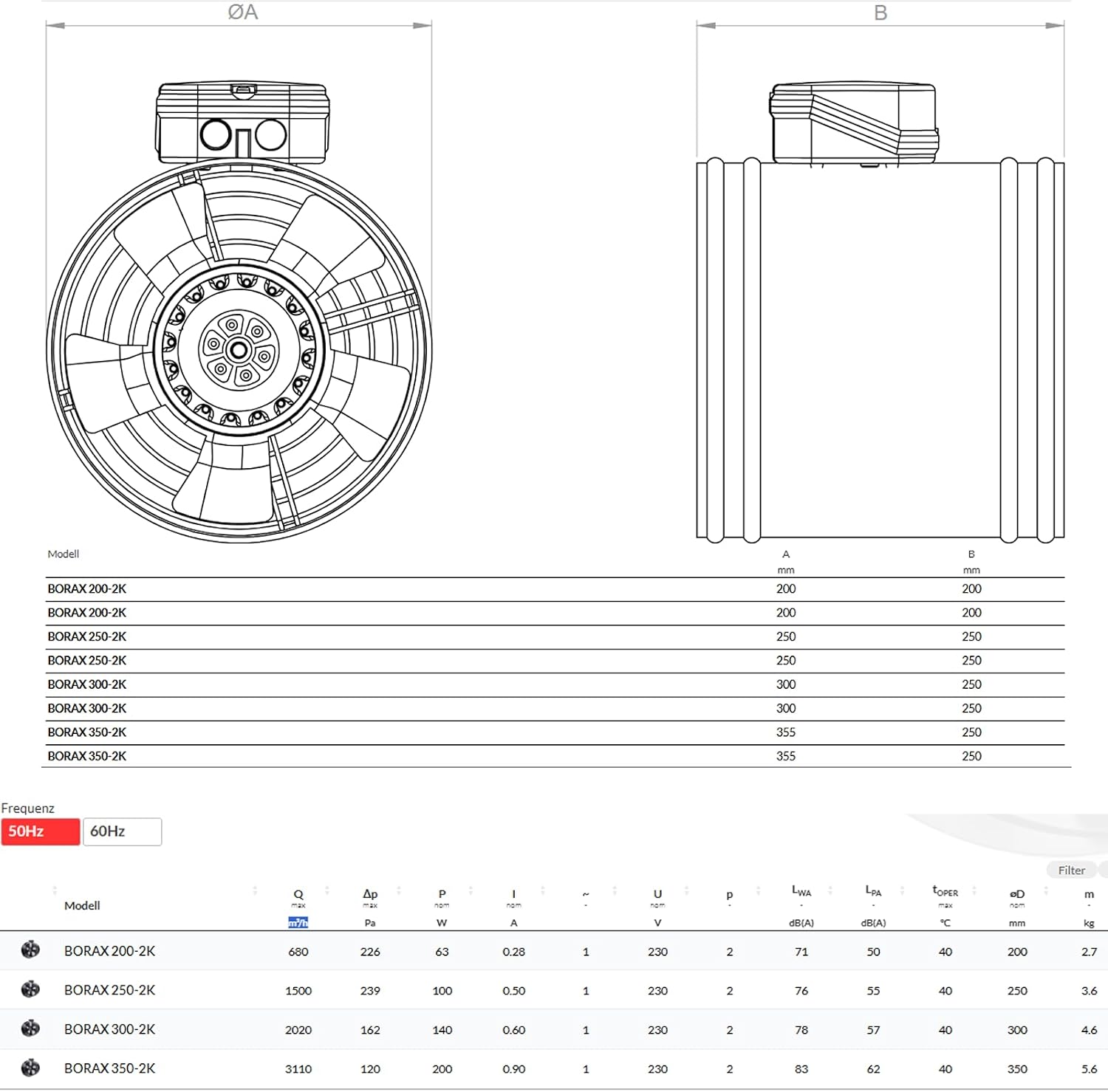The width and height of the screenshot is (1108, 1092).
Task: Click the highlighted m³/h unit link
Action: tap(298, 922)
